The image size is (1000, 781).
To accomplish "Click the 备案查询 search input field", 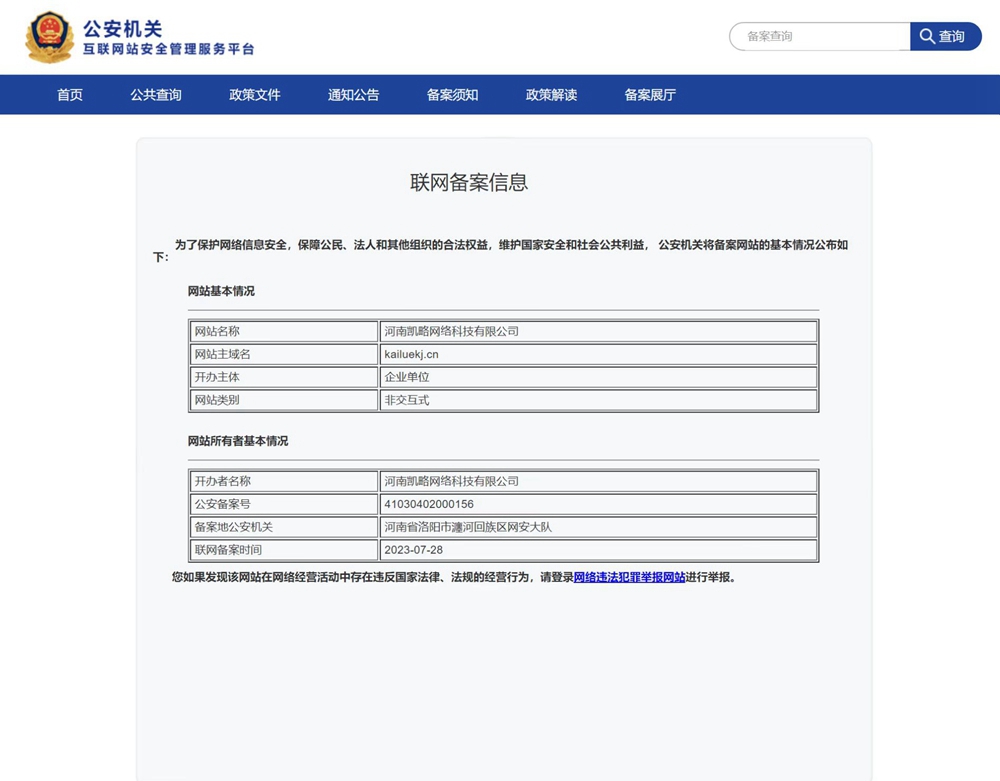I will pos(820,36).
